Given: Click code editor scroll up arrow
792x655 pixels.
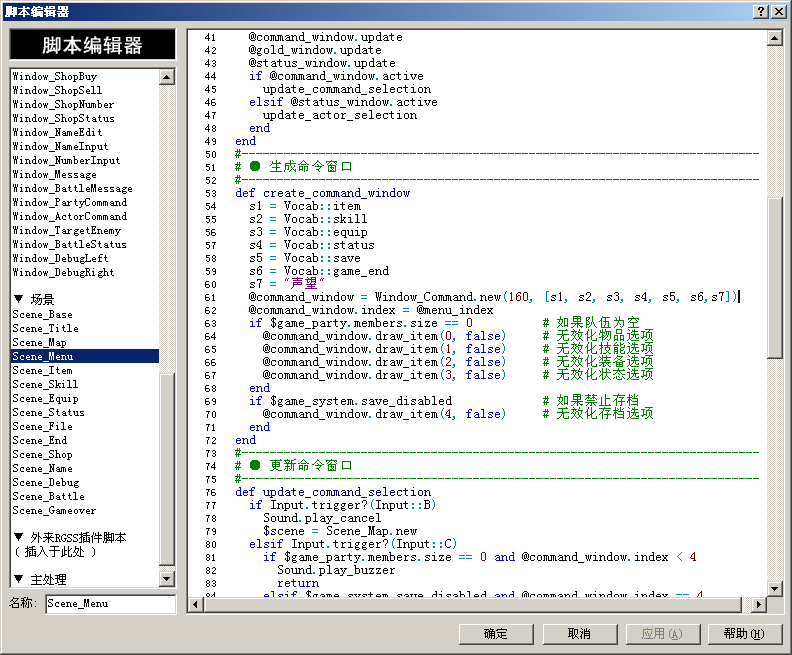Looking at the screenshot, I should [x=775, y=38].
